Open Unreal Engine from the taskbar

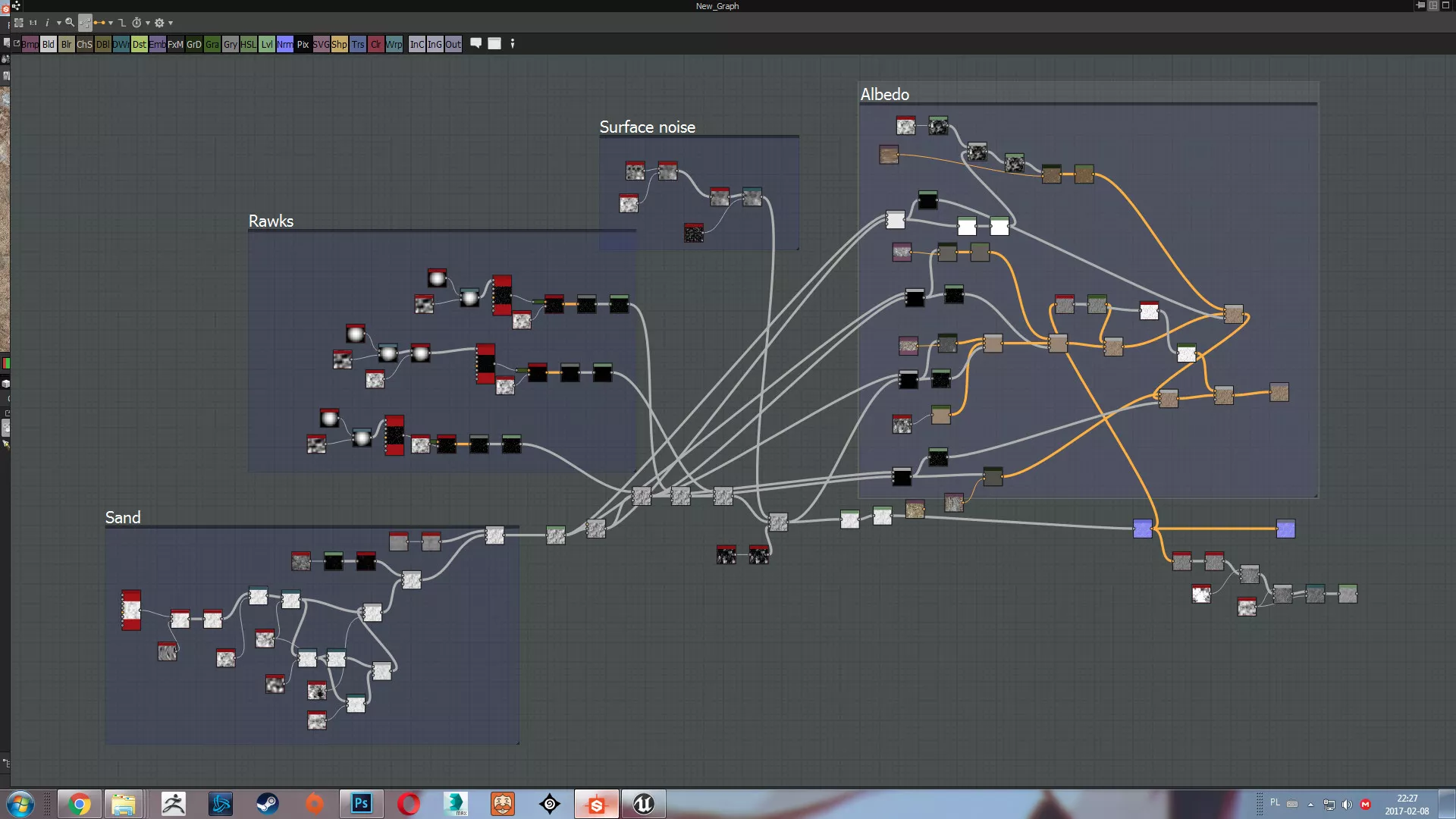(643, 804)
